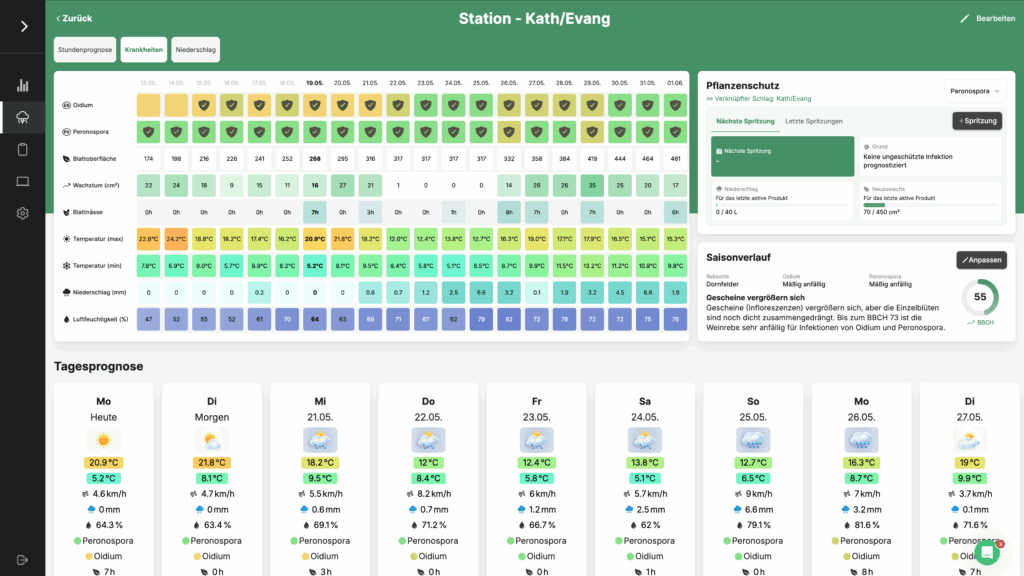Open the clipboard icon in sidebar
The width and height of the screenshot is (1024, 576).
point(22,149)
